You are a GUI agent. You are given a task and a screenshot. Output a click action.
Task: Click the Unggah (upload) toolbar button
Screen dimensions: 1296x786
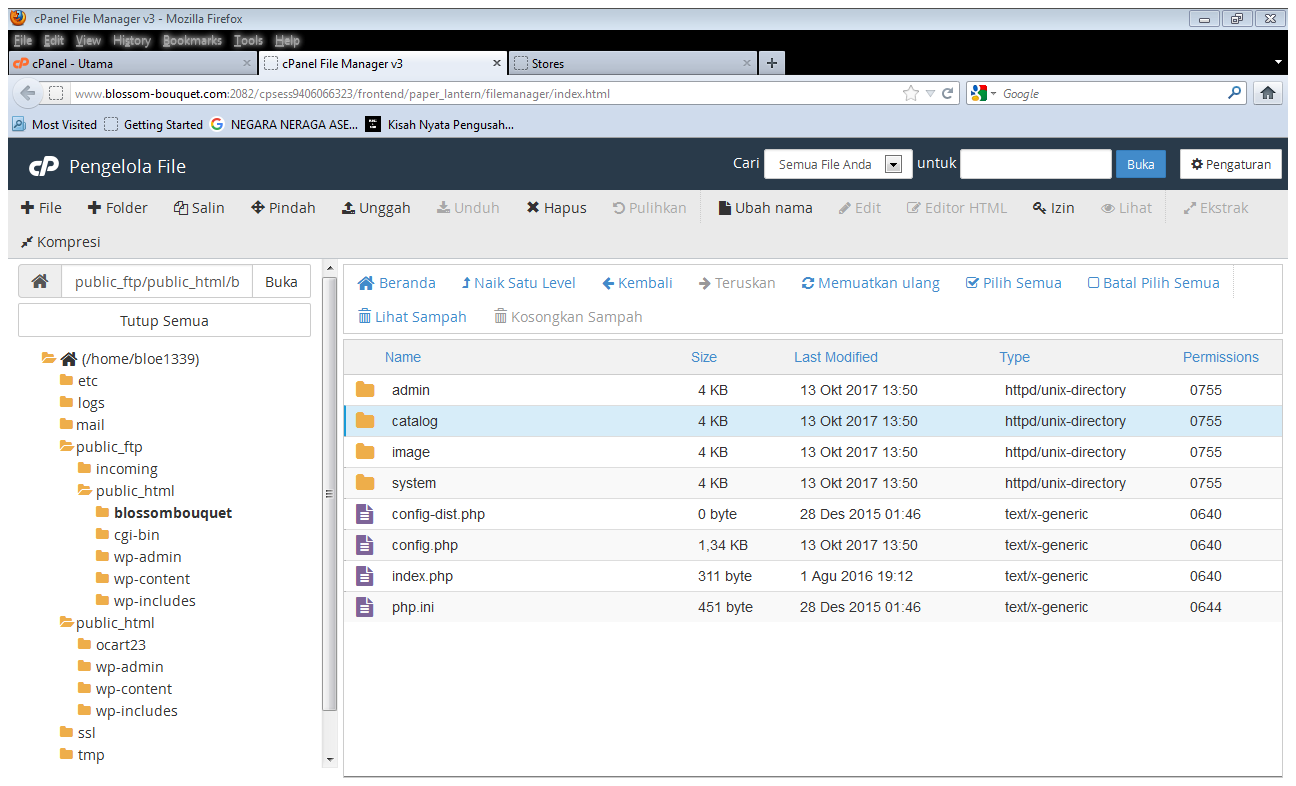[x=376, y=208]
